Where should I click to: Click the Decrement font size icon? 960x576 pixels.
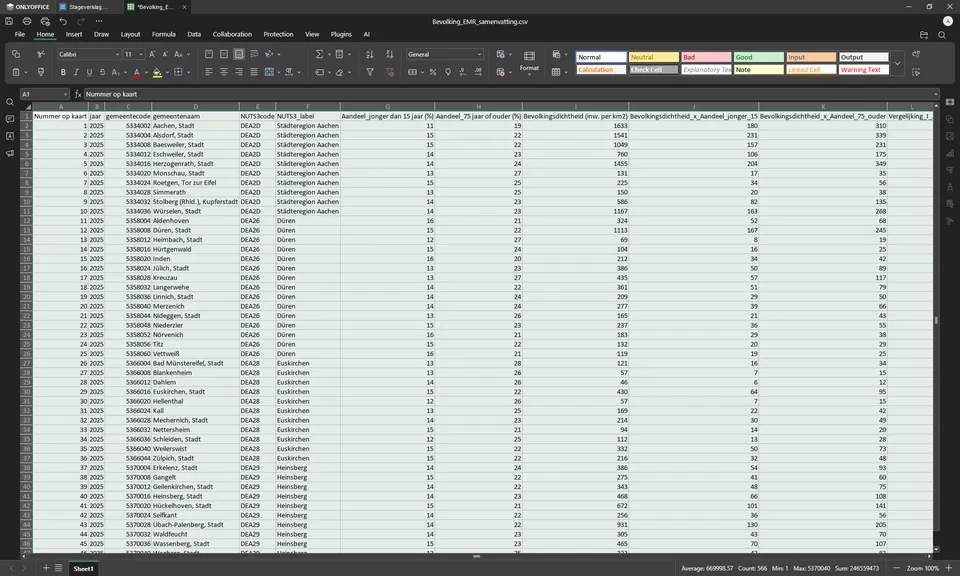tap(165, 54)
